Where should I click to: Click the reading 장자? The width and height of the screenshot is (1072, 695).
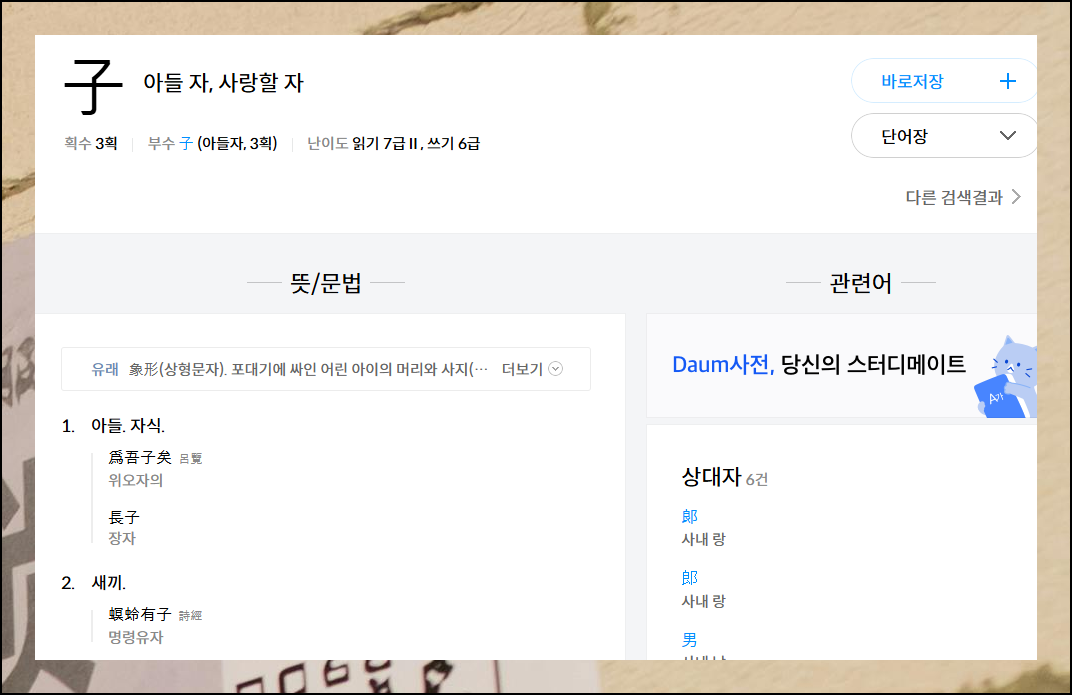point(122,539)
